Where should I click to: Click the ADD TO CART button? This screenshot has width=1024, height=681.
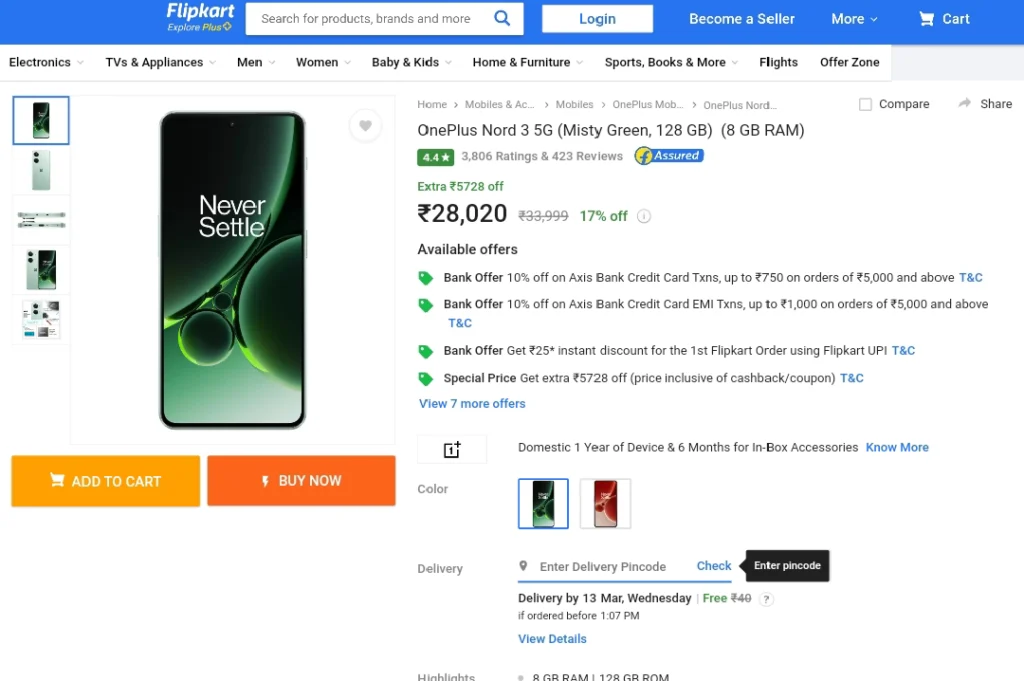[x=106, y=481]
